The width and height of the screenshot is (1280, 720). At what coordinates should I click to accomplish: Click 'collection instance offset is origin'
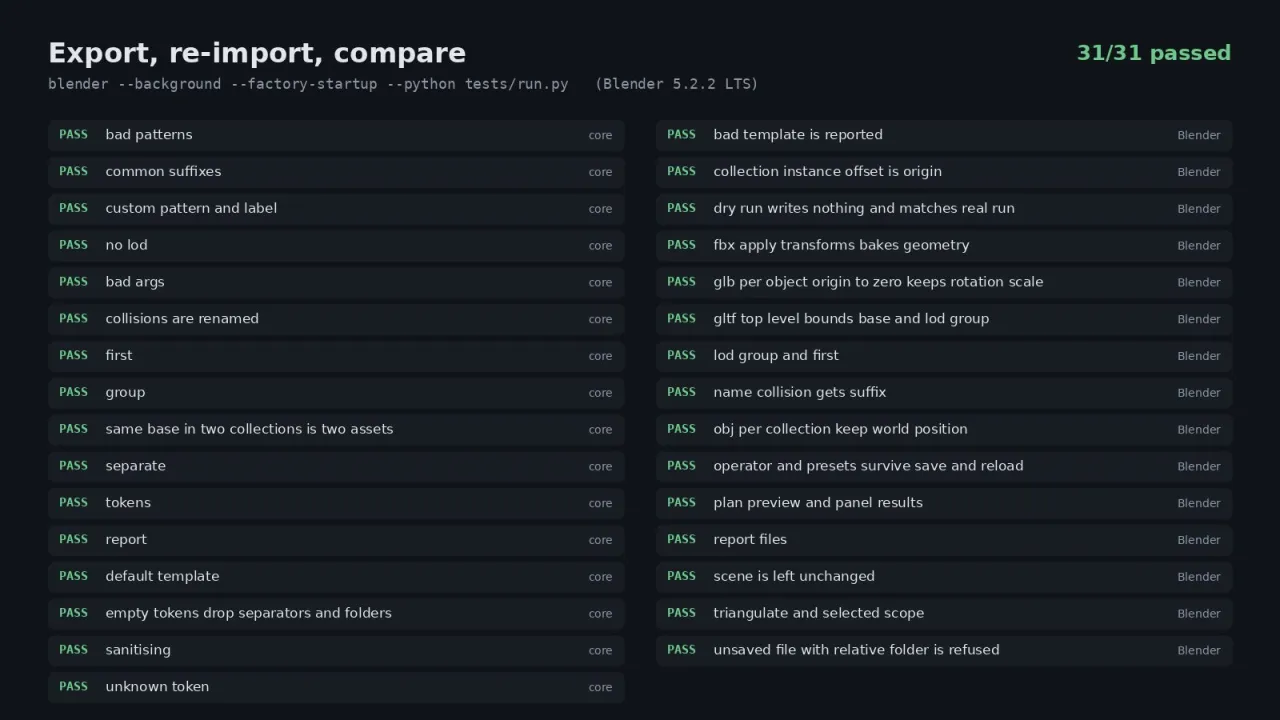pos(944,172)
